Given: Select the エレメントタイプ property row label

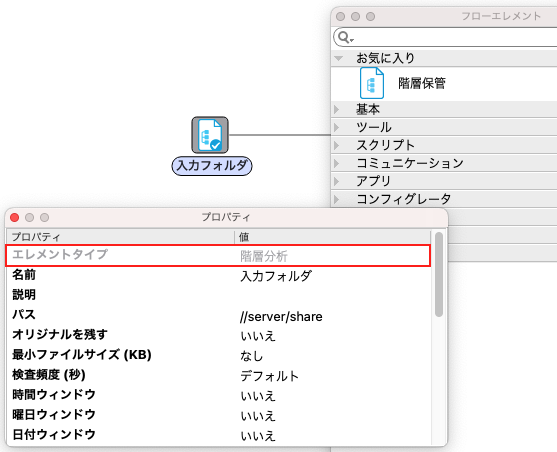Looking at the screenshot, I should click(60, 254).
